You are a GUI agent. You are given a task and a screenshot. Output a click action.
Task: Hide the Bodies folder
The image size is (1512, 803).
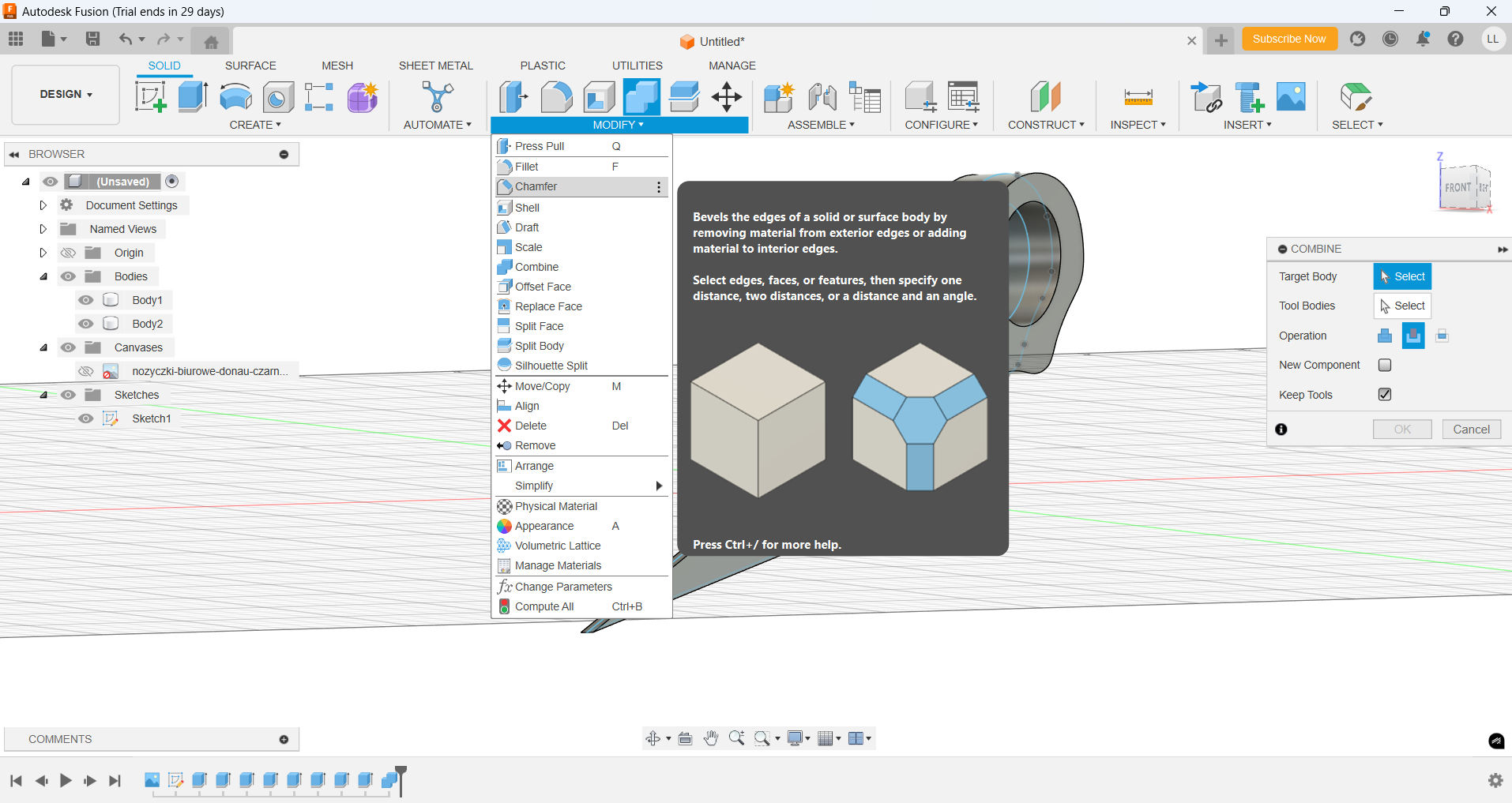click(x=69, y=276)
